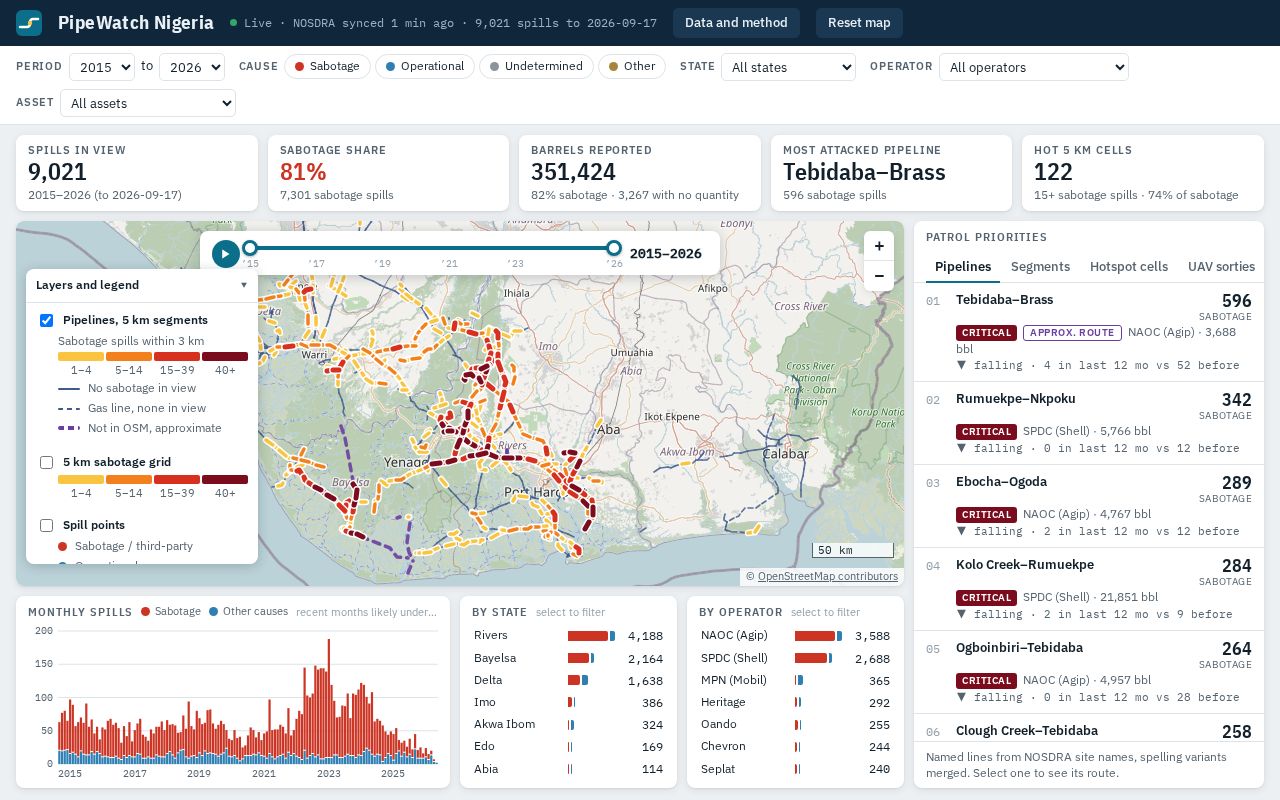Zoom in on the map
The image size is (1280, 800).
[879, 246]
